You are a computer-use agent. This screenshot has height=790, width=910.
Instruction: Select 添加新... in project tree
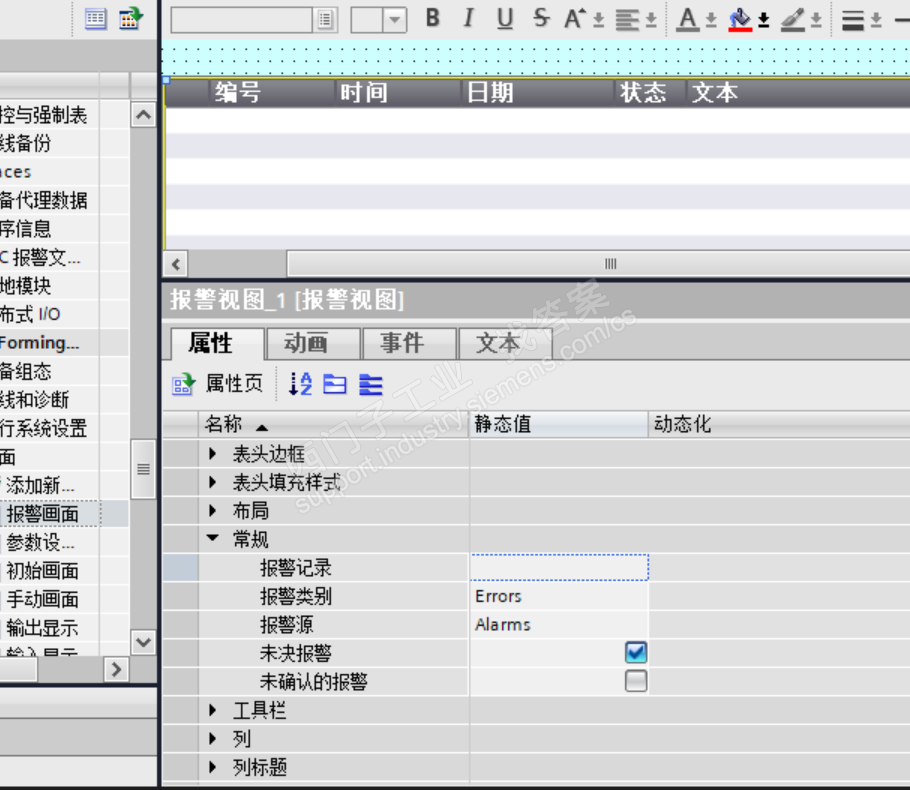40,485
